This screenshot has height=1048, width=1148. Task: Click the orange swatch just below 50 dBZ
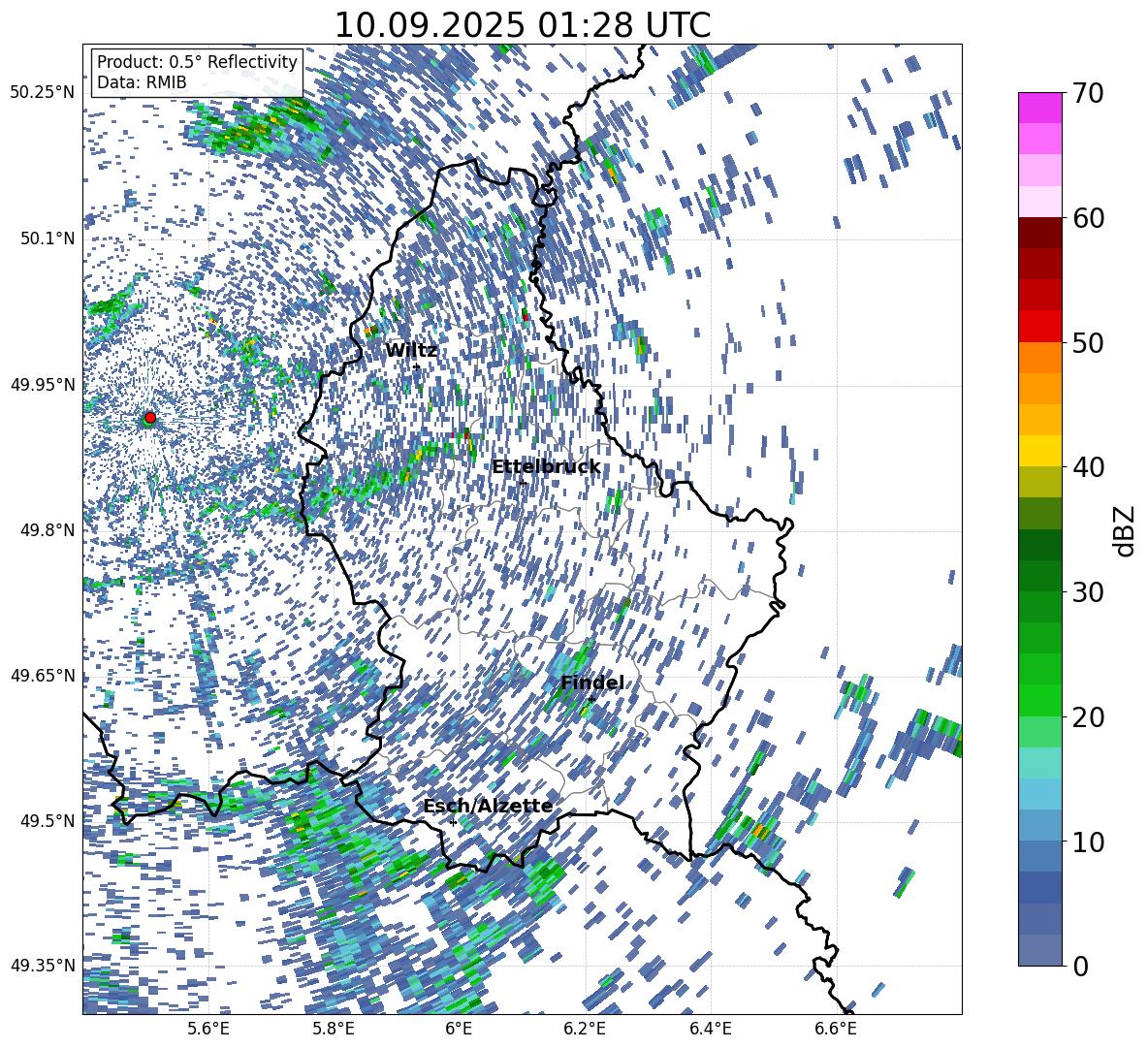click(x=1039, y=357)
